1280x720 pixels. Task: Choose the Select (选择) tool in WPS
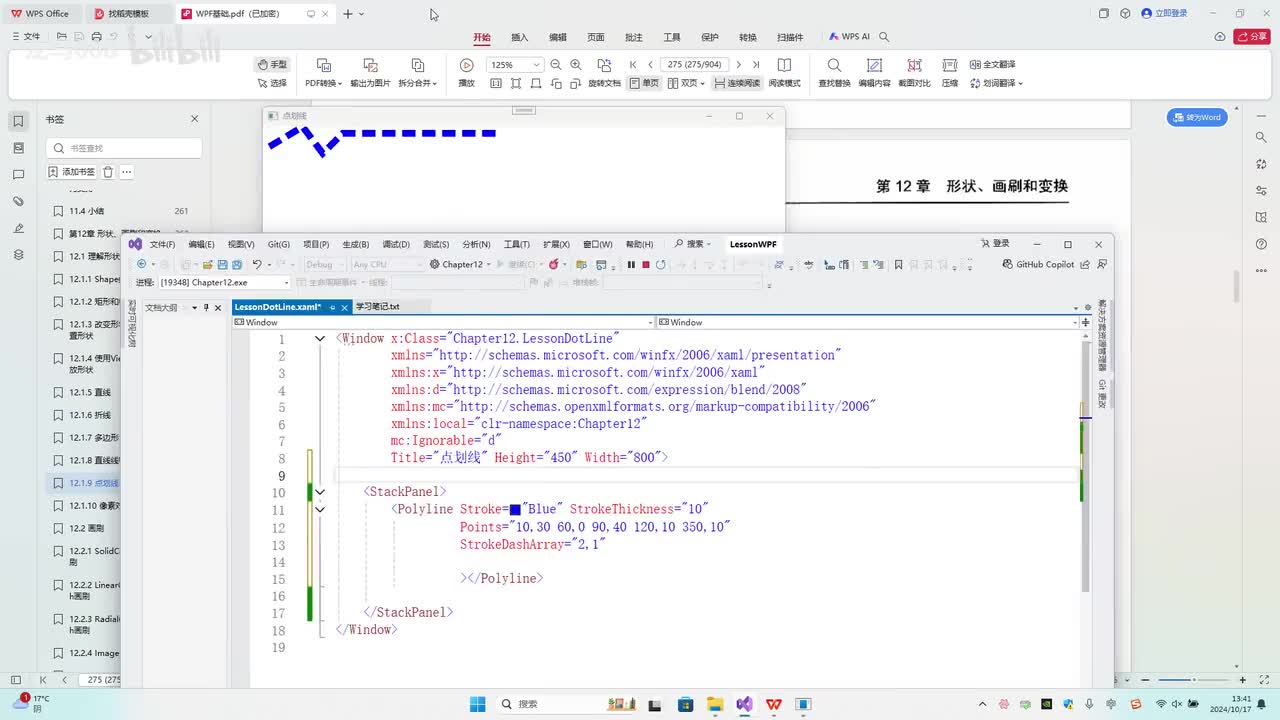[x=272, y=83]
